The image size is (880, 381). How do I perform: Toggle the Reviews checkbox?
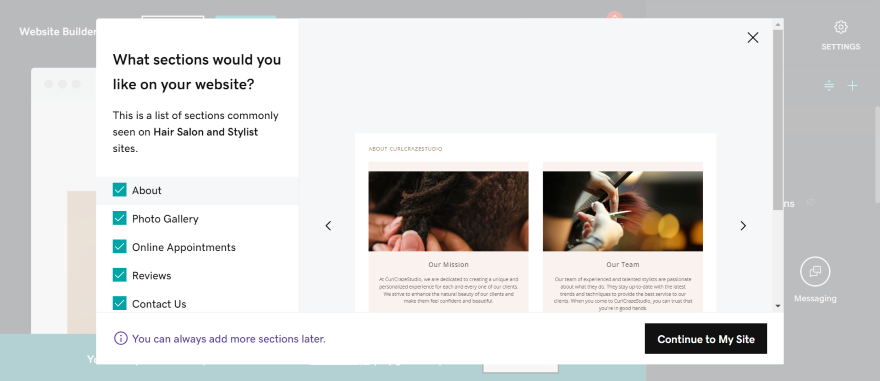click(x=120, y=275)
